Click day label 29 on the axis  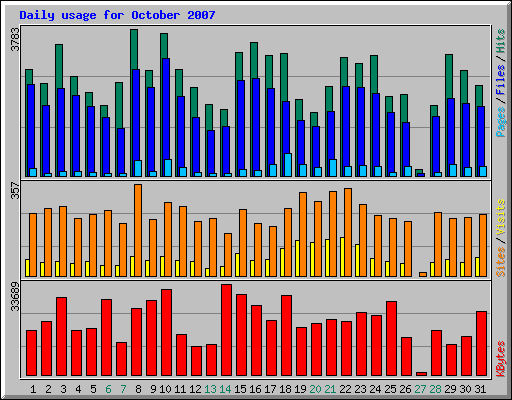(x=450, y=389)
